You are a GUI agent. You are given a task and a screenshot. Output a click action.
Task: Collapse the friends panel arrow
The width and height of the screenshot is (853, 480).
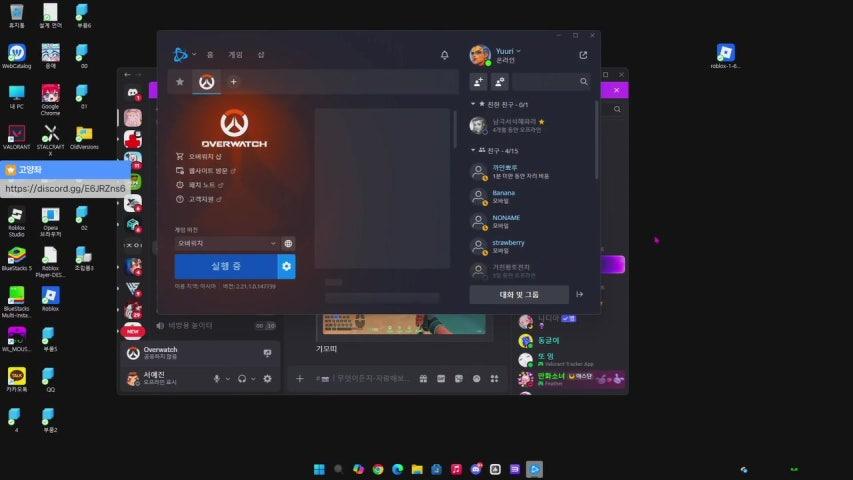(580, 294)
